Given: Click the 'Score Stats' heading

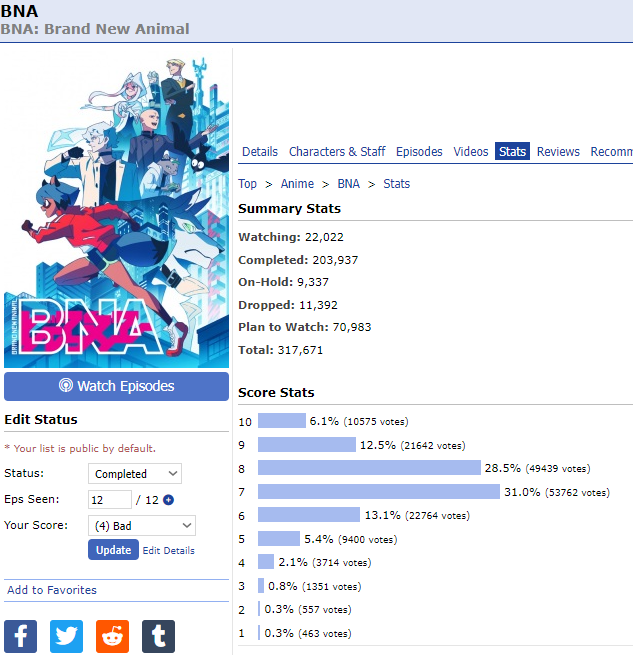Looking at the screenshot, I should (276, 393).
